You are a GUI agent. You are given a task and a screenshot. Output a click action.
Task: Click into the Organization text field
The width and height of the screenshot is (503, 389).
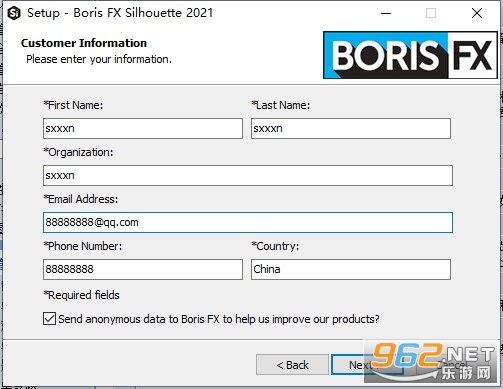(x=248, y=175)
